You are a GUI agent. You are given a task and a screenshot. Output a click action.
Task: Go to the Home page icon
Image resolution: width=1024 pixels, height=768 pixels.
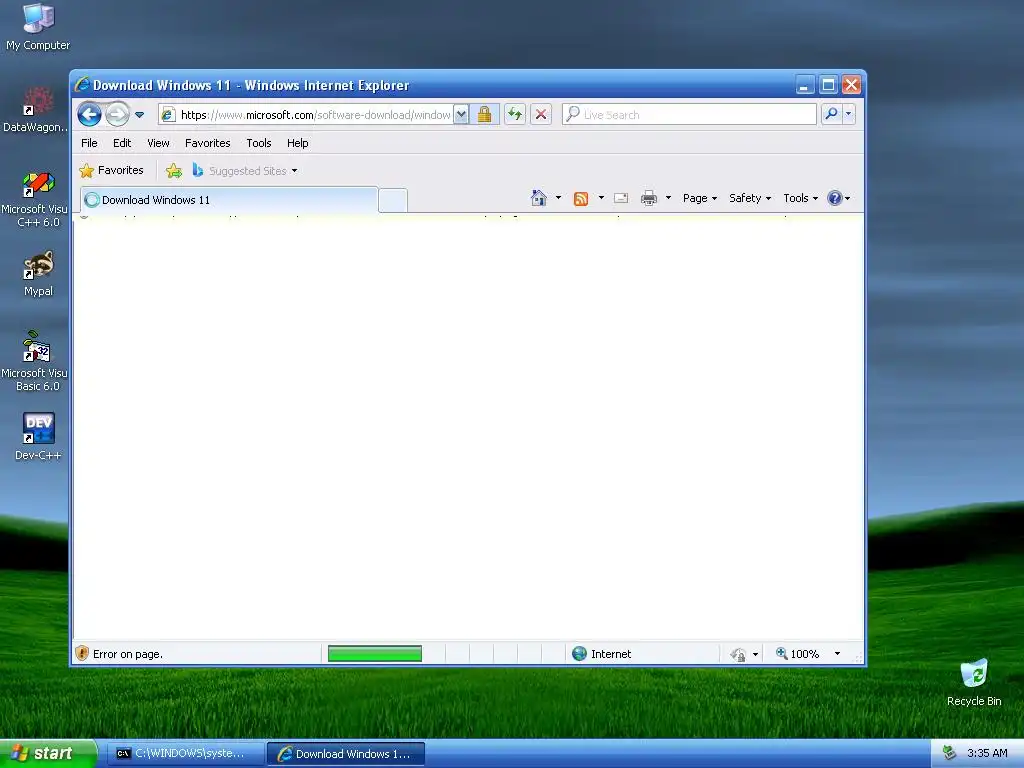point(539,198)
